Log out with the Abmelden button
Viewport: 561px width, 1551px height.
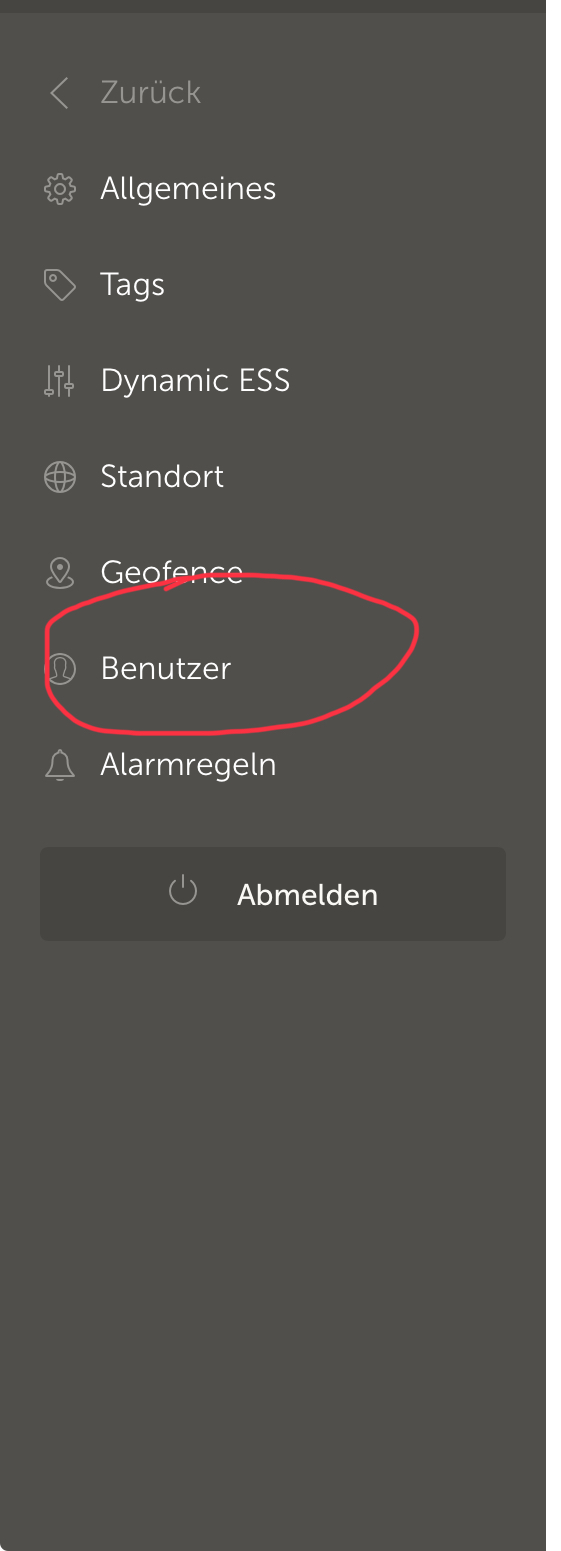tap(273, 894)
